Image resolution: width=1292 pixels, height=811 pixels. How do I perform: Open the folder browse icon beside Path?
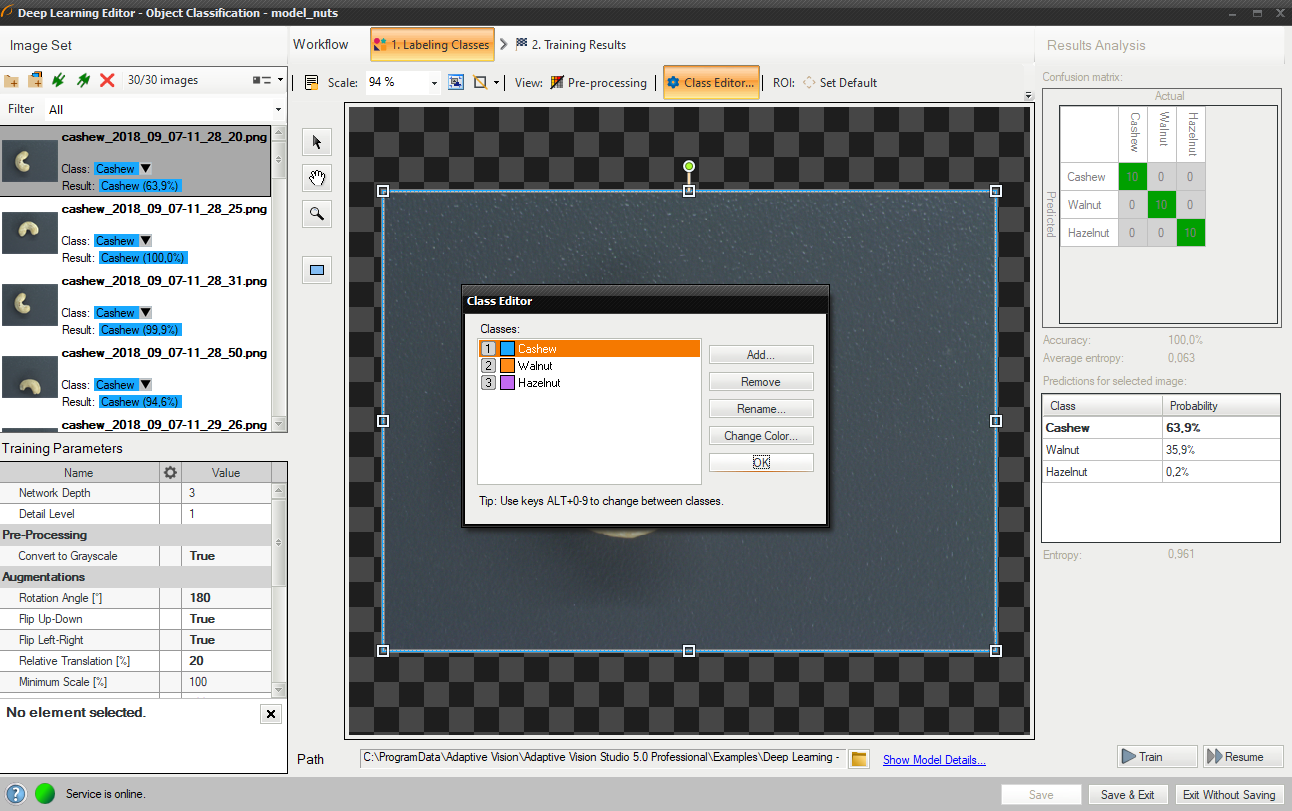coord(858,759)
